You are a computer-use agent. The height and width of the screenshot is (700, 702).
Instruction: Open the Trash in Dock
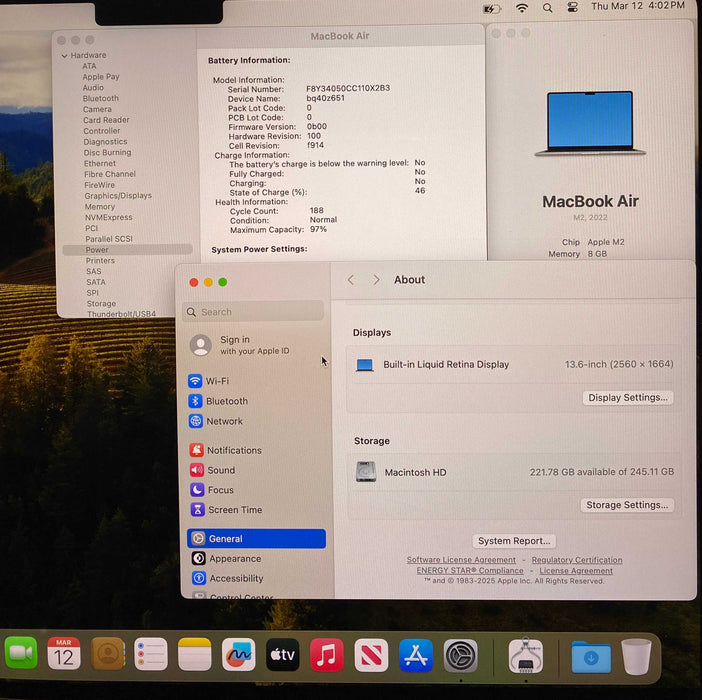(636, 657)
